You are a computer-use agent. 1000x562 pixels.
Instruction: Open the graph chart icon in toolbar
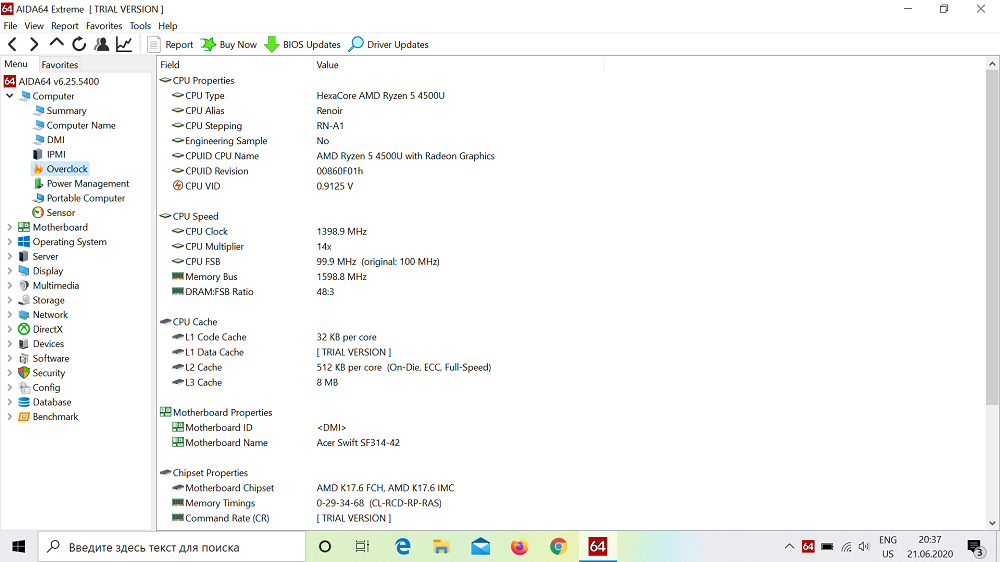pyautogui.click(x=124, y=44)
